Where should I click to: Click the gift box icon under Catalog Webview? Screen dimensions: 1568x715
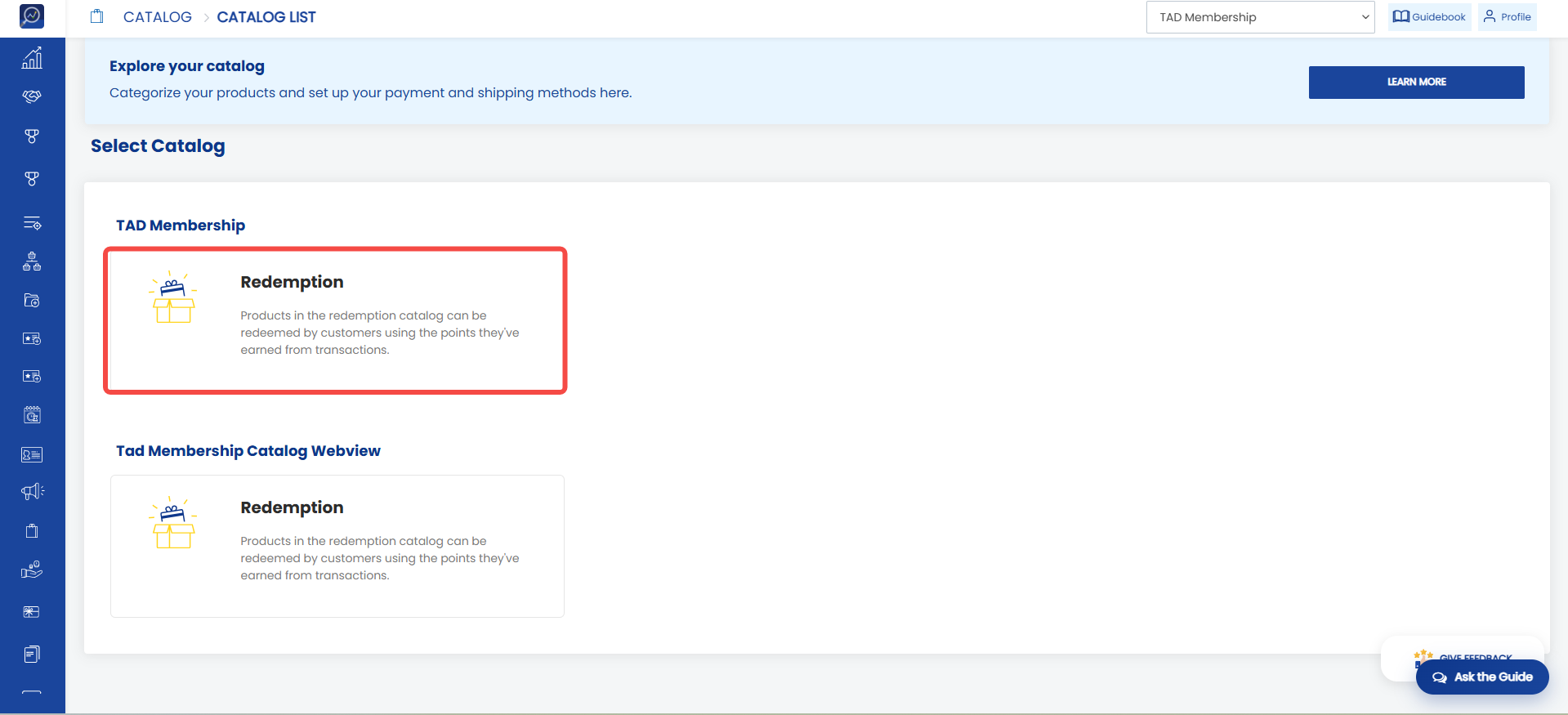tap(173, 523)
